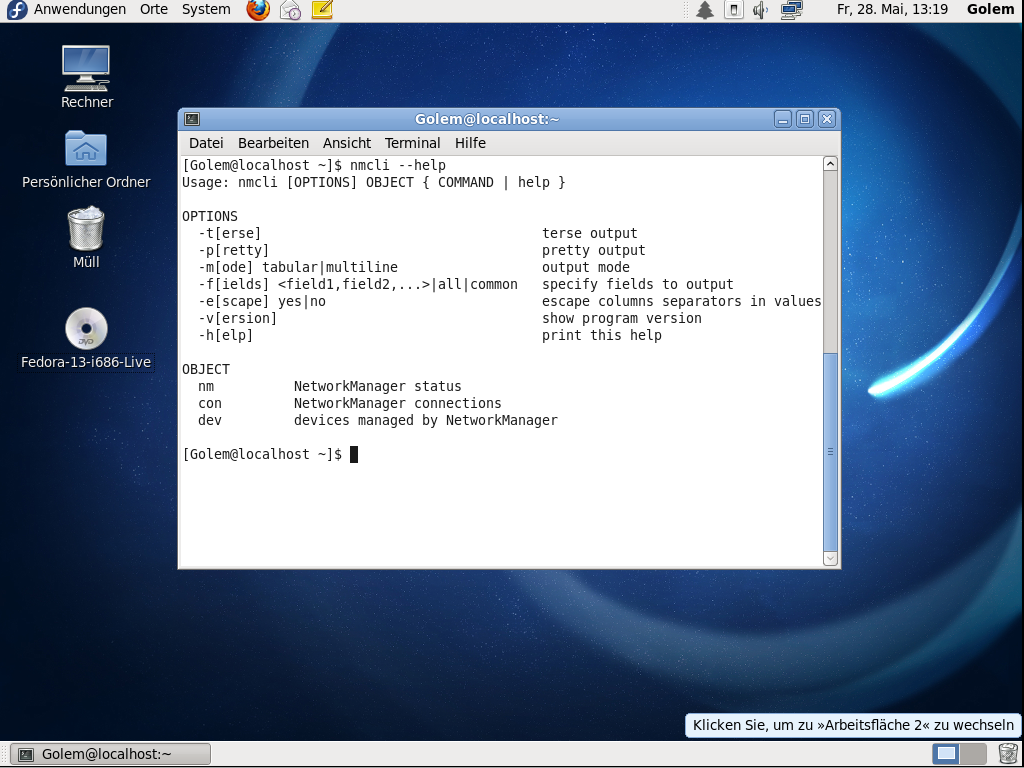Switch to the second workspace in pager

[973, 754]
